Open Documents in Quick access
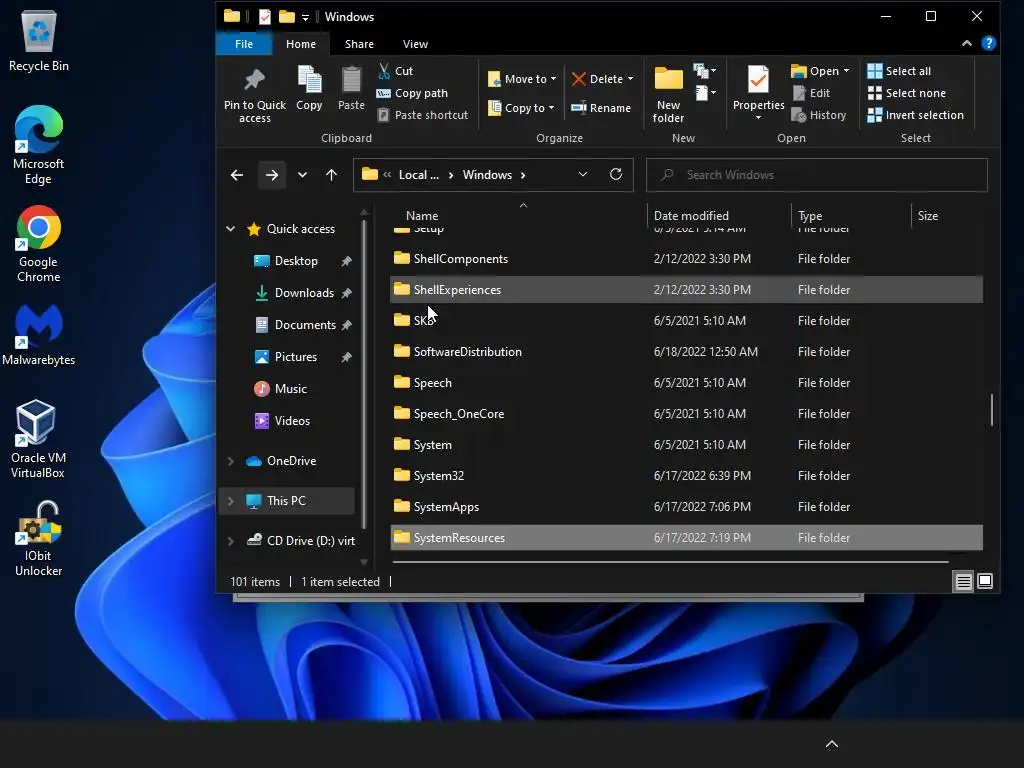The width and height of the screenshot is (1024, 768). 305,325
